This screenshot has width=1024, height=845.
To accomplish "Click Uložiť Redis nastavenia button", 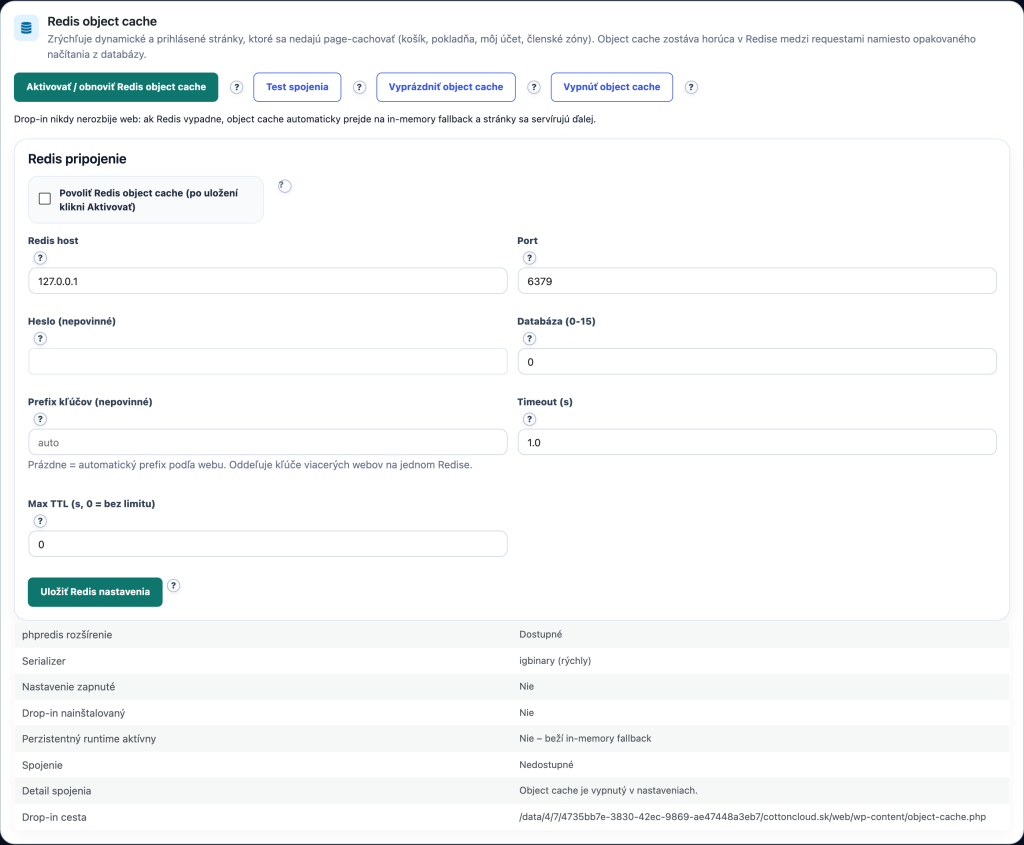I will click(x=95, y=592).
